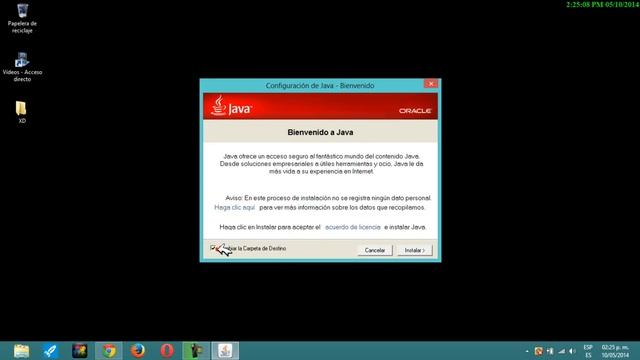Switch to the Java installer taskbar icon
This screenshot has height=360, width=640.
coord(225,351)
